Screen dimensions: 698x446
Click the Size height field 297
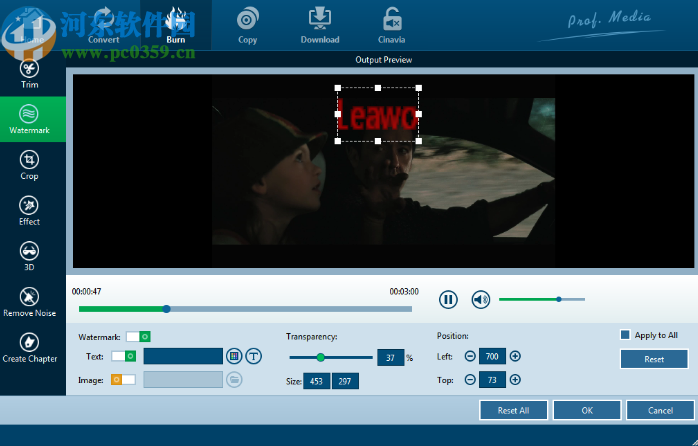(345, 381)
